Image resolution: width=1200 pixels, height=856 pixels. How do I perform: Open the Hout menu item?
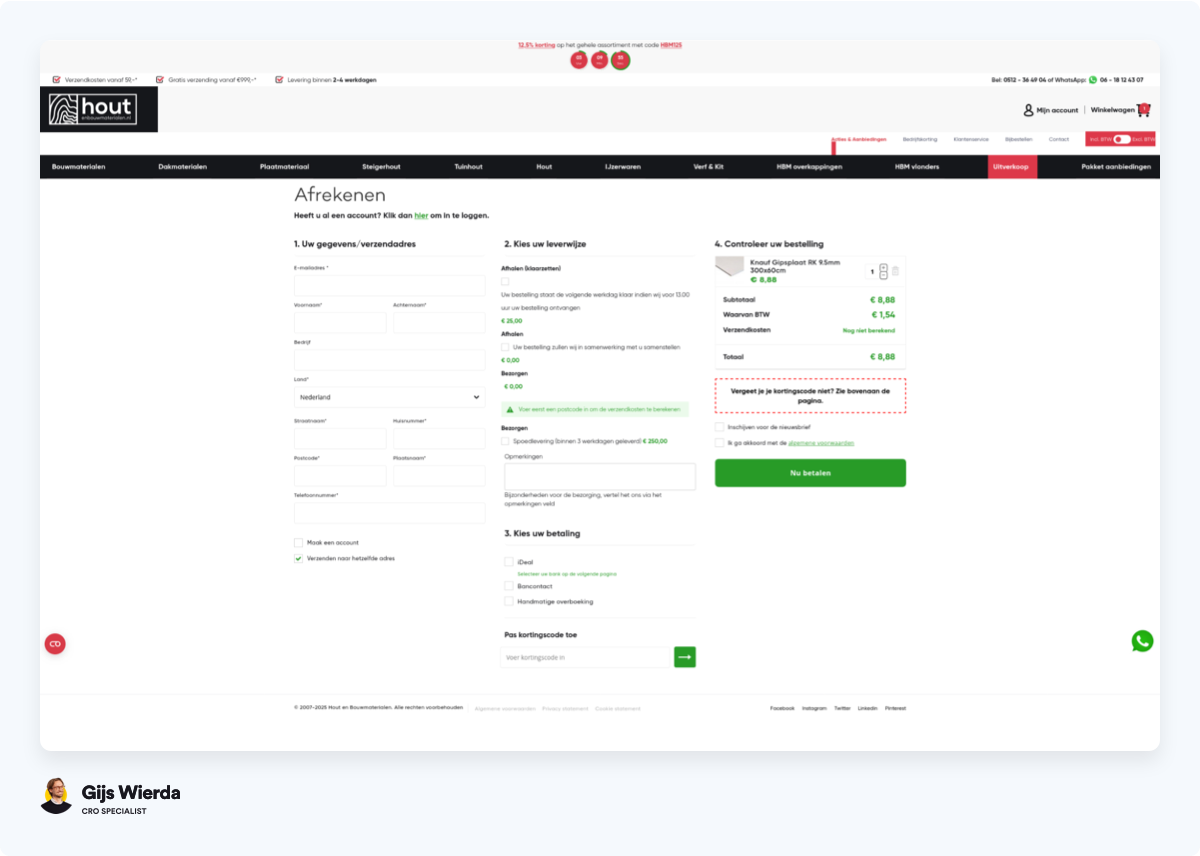(x=544, y=167)
